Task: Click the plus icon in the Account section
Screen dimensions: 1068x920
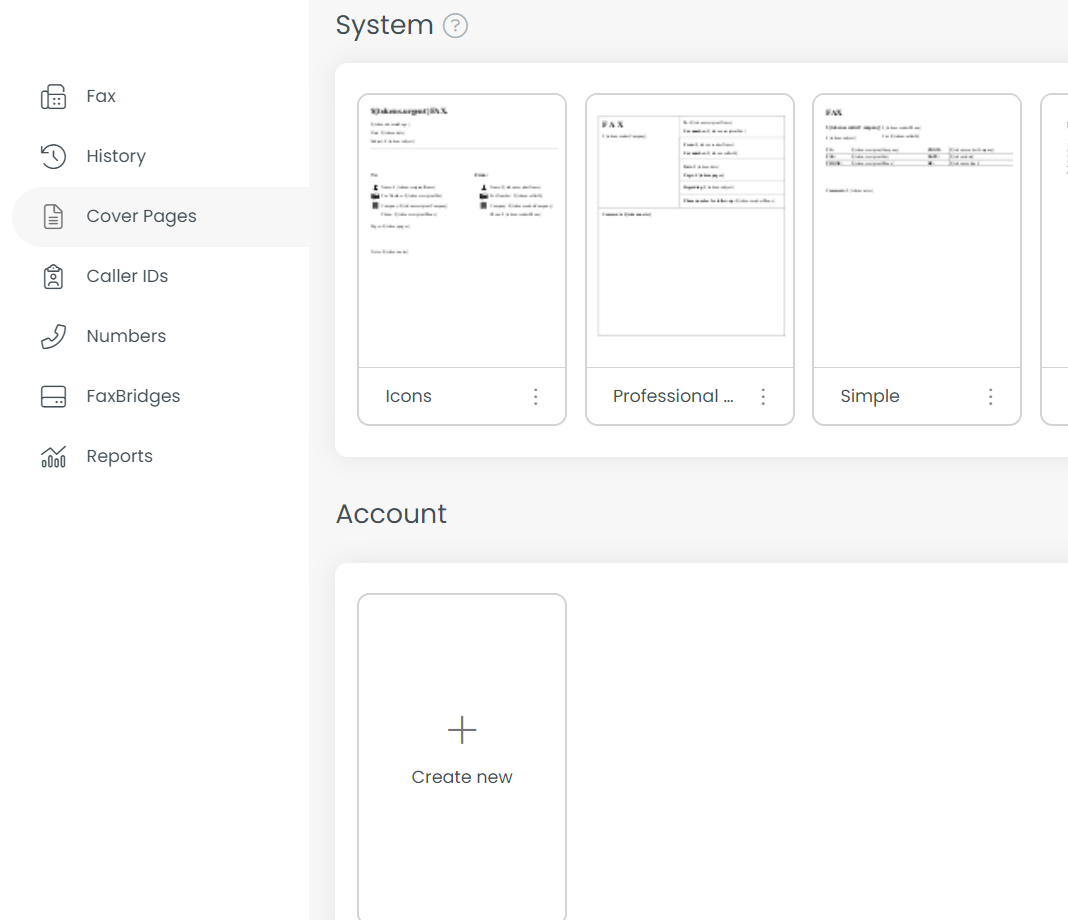Action: pyautogui.click(x=462, y=730)
